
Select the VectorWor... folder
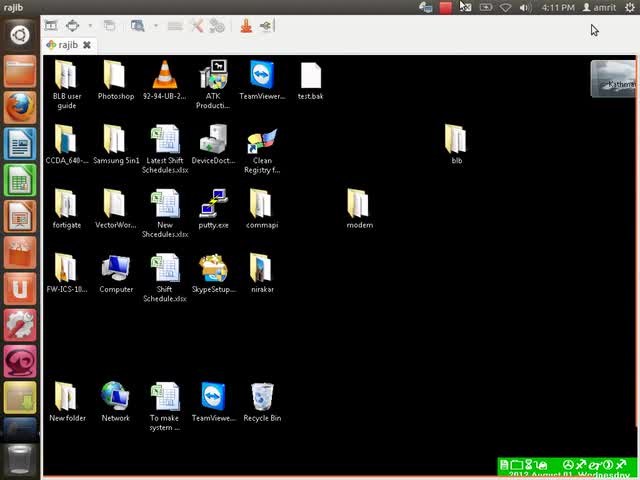coord(116,208)
